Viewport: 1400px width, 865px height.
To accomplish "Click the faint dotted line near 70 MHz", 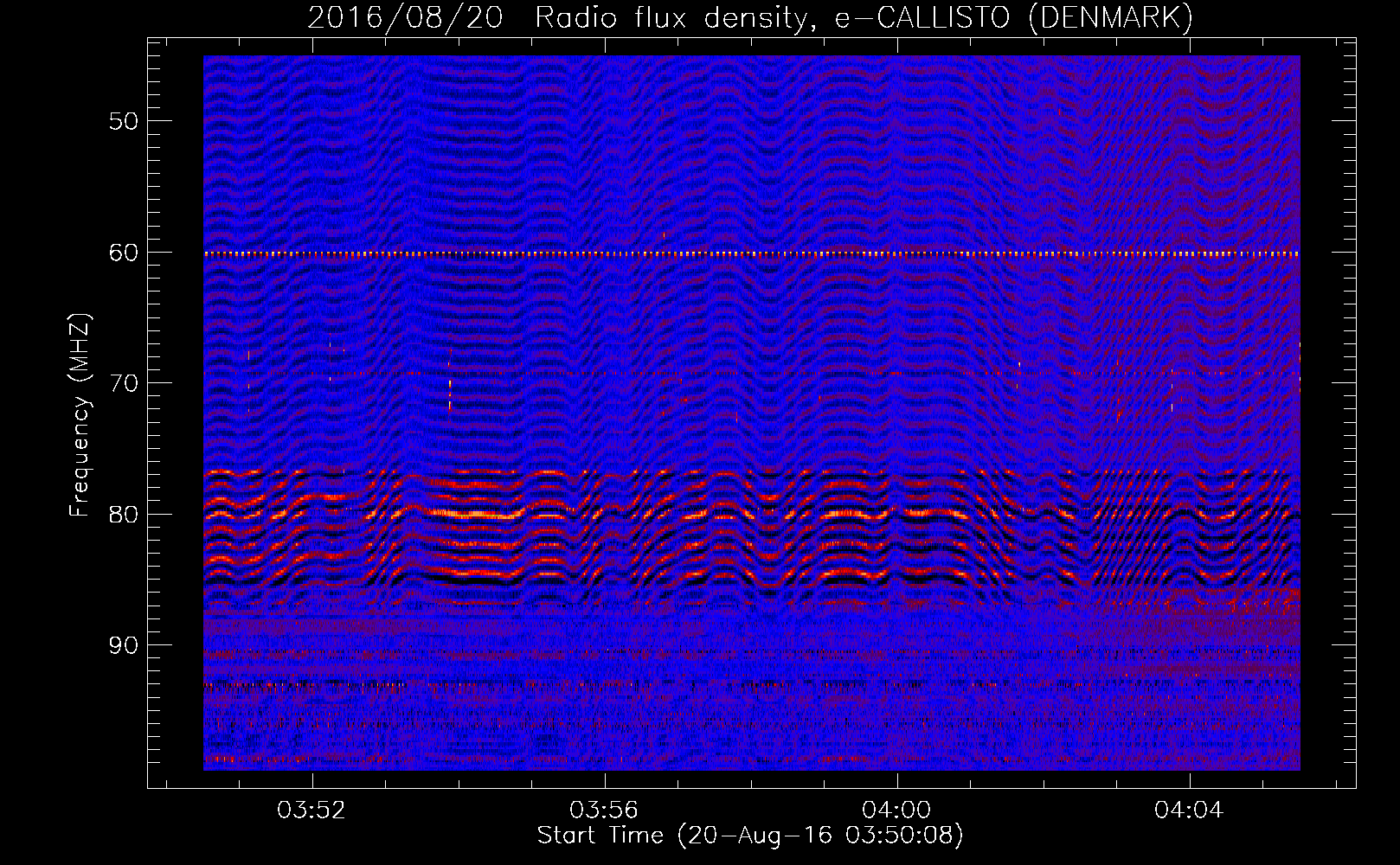I will point(752,374).
